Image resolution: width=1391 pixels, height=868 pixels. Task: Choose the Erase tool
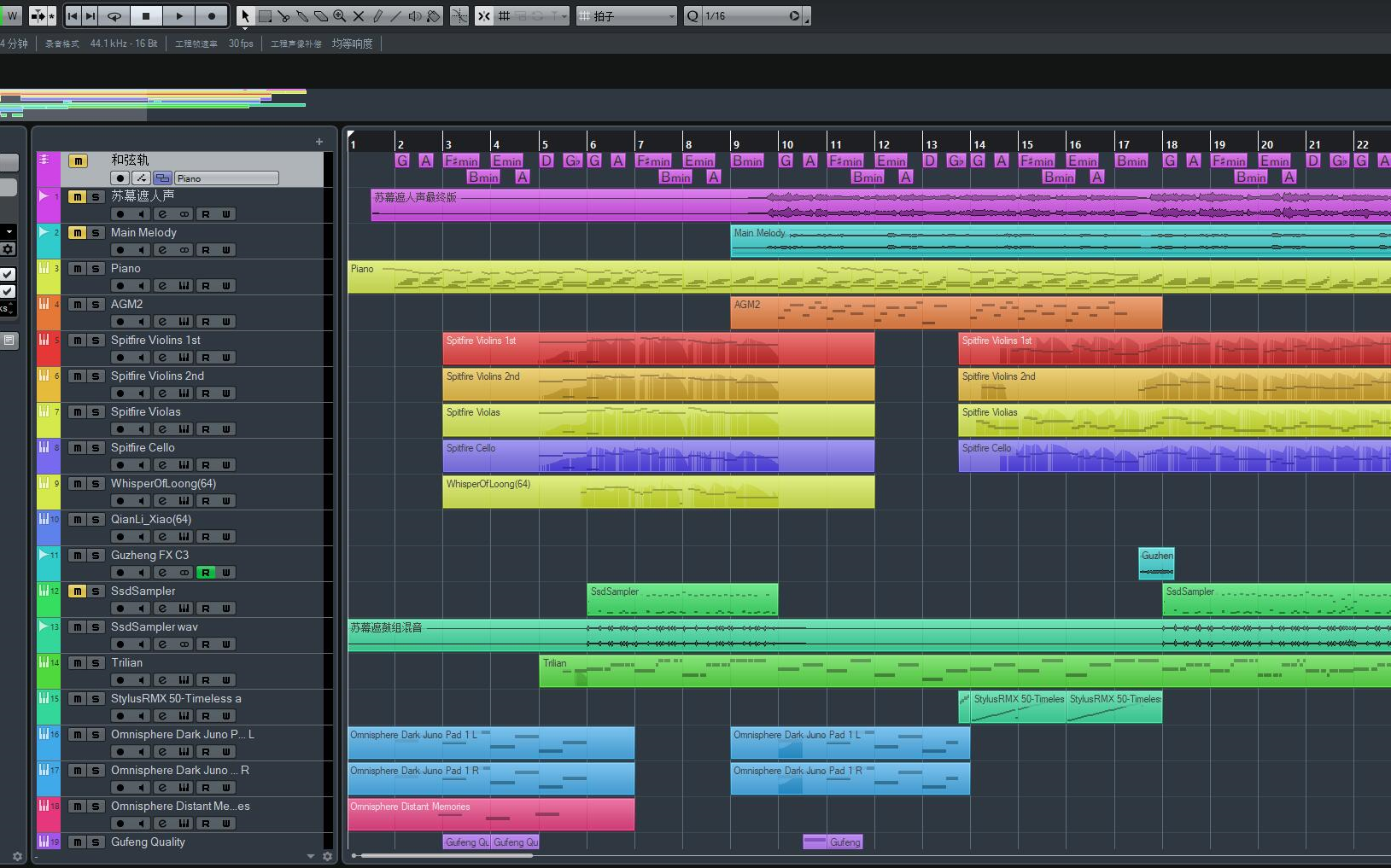tap(321, 15)
